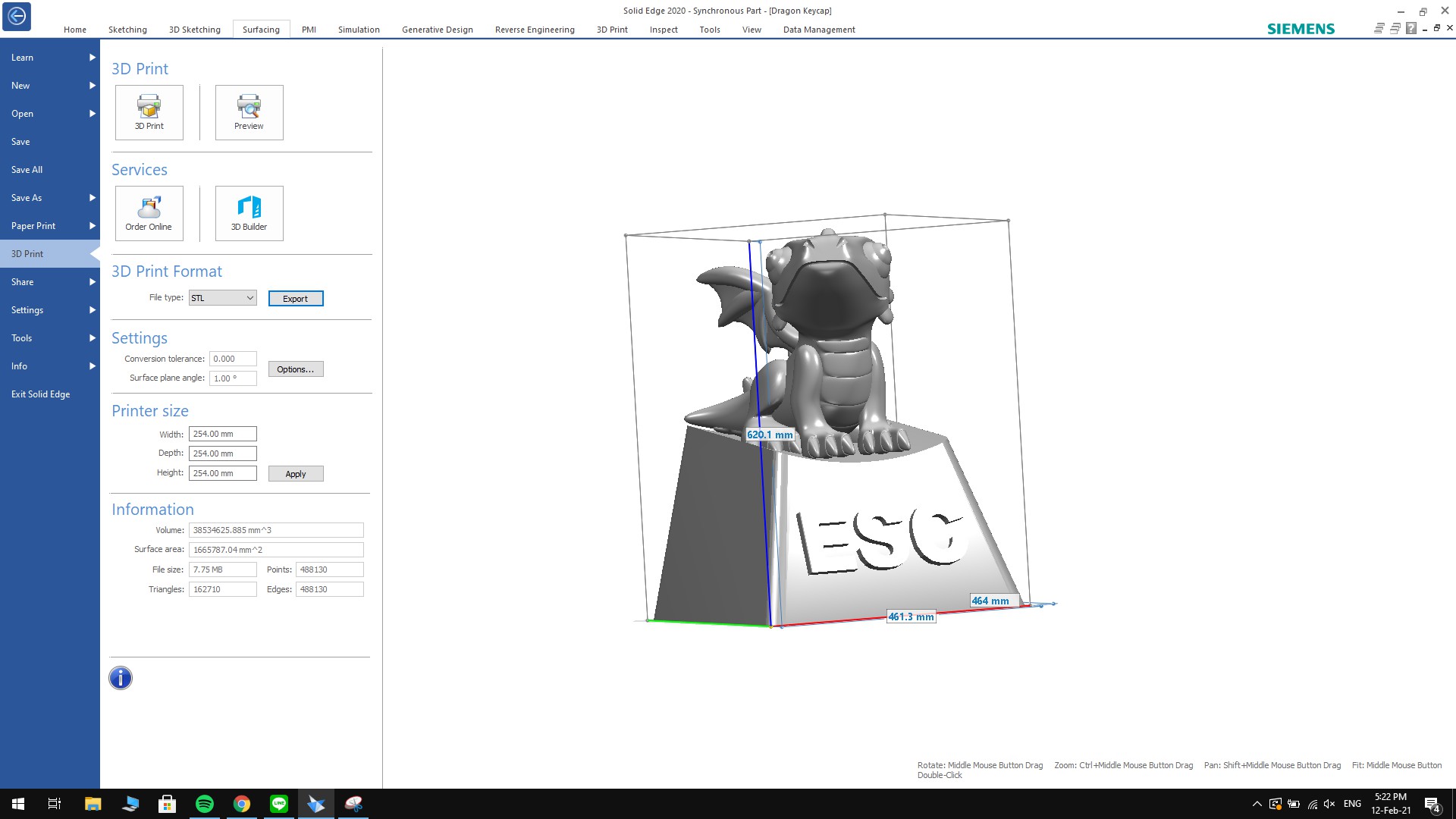Open Microsoft Store from the taskbar
1456x819 pixels.
click(x=167, y=804)
